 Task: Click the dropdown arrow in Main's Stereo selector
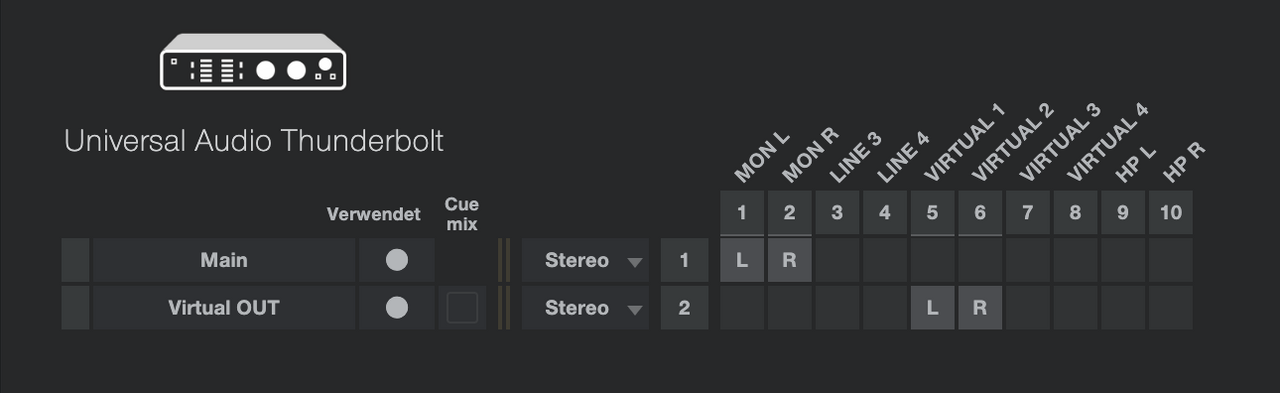pyautogui.click(x=634, y=262)
